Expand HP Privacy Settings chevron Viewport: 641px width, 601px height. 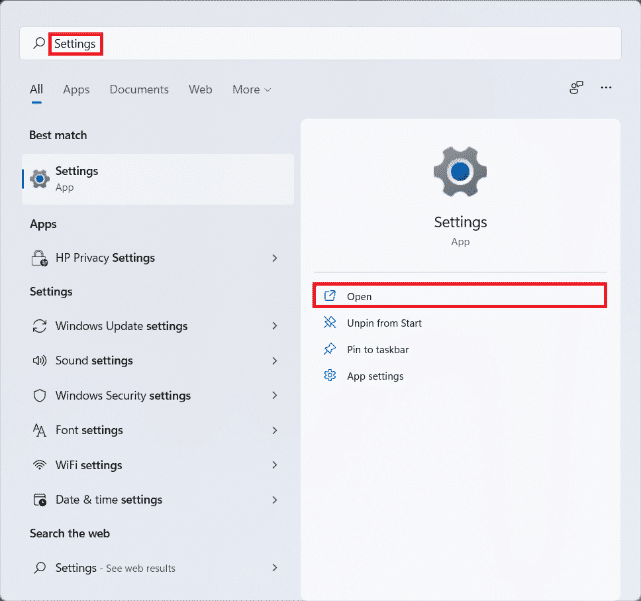[275, 258]
